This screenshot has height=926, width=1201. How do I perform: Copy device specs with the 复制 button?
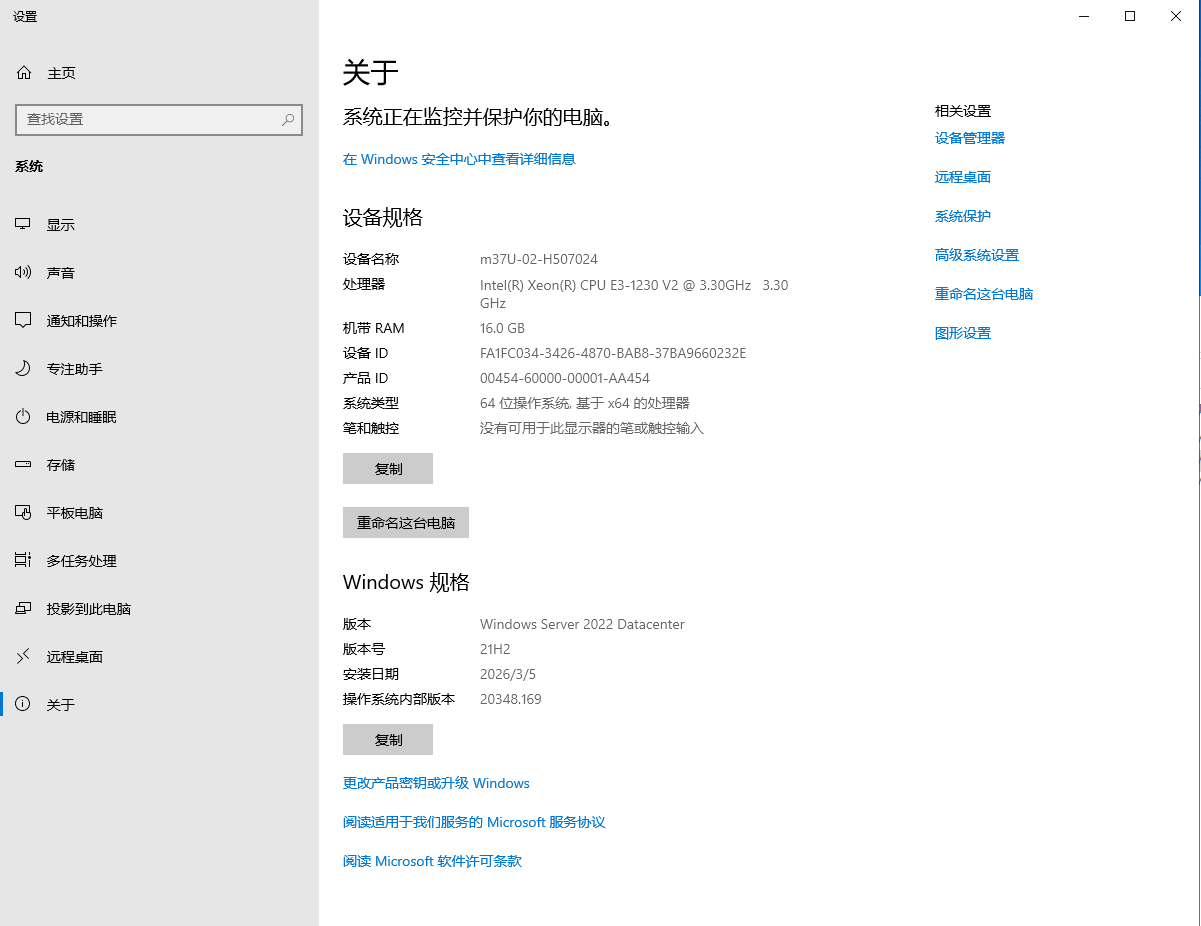387,468
